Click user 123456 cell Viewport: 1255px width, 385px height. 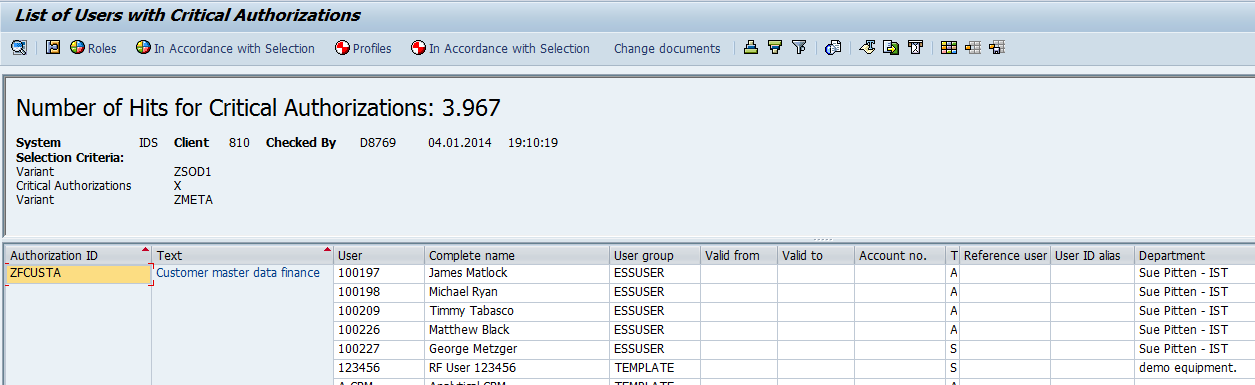click(379, 368)
